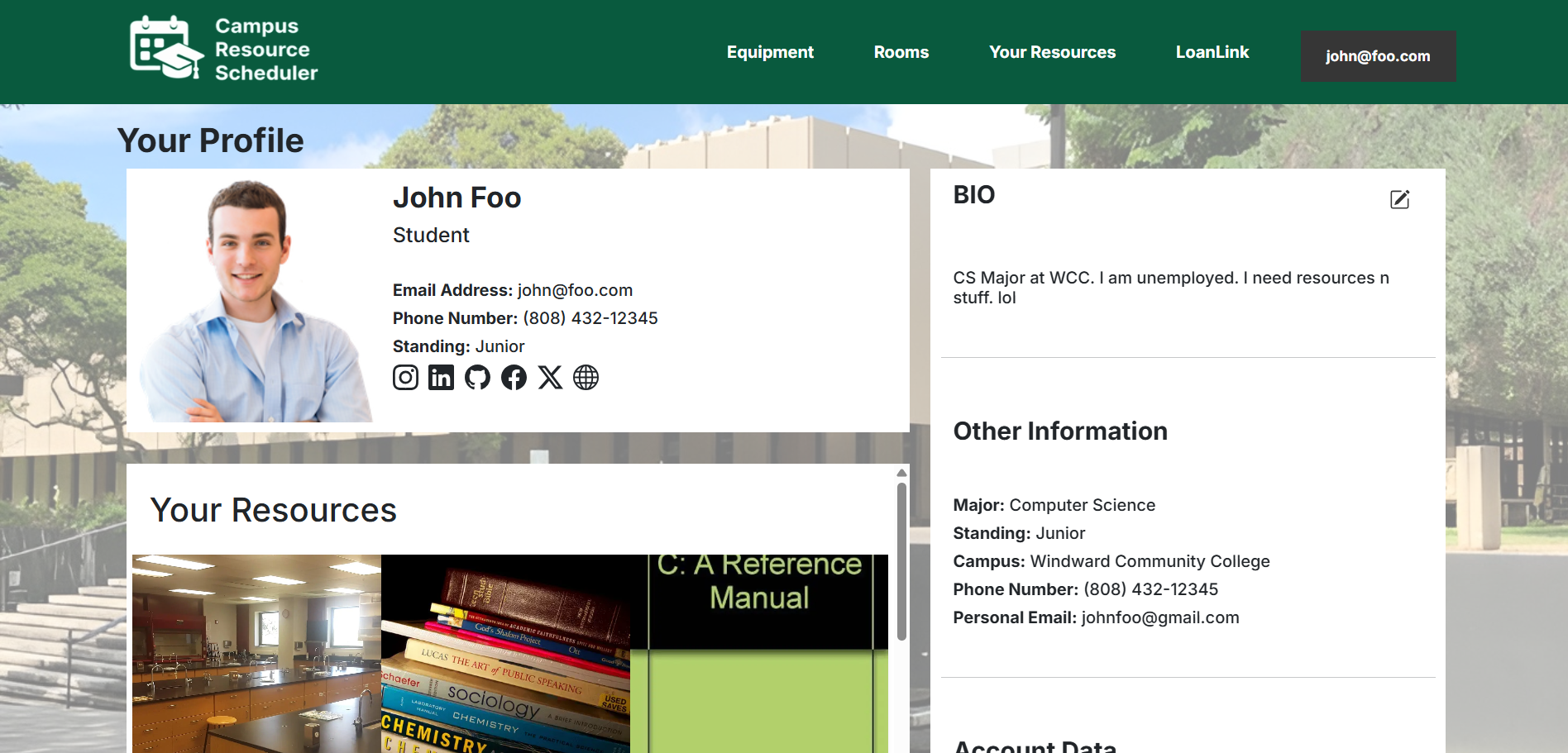Click John Foo's profile photo
The width and height of the screenshot is (1568, 753).
(x=252, y=302)
